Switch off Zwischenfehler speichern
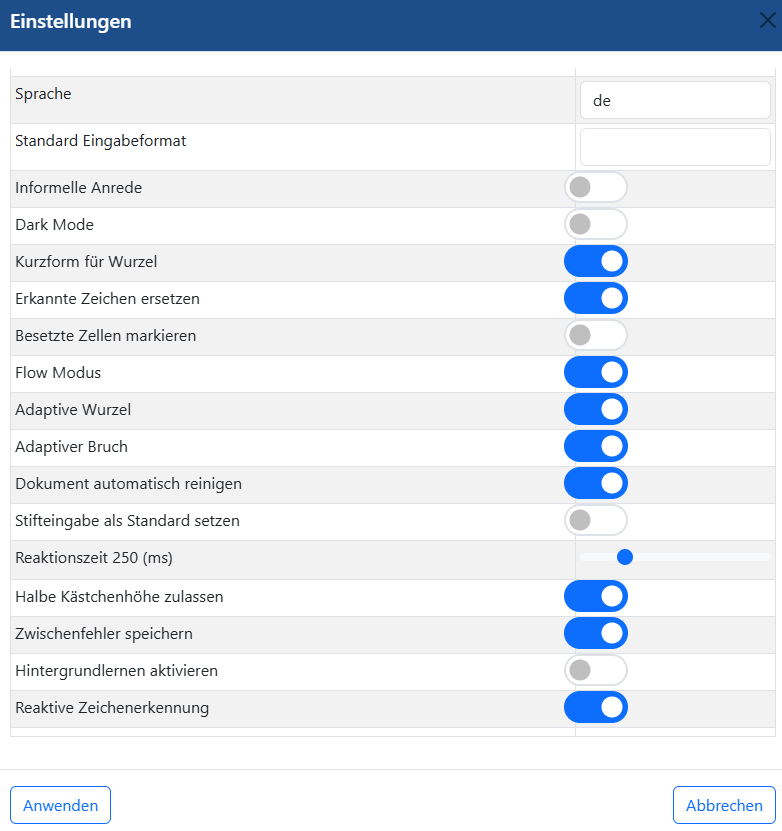This screenshot has width=782, height=831. click(x=596, y=633)
